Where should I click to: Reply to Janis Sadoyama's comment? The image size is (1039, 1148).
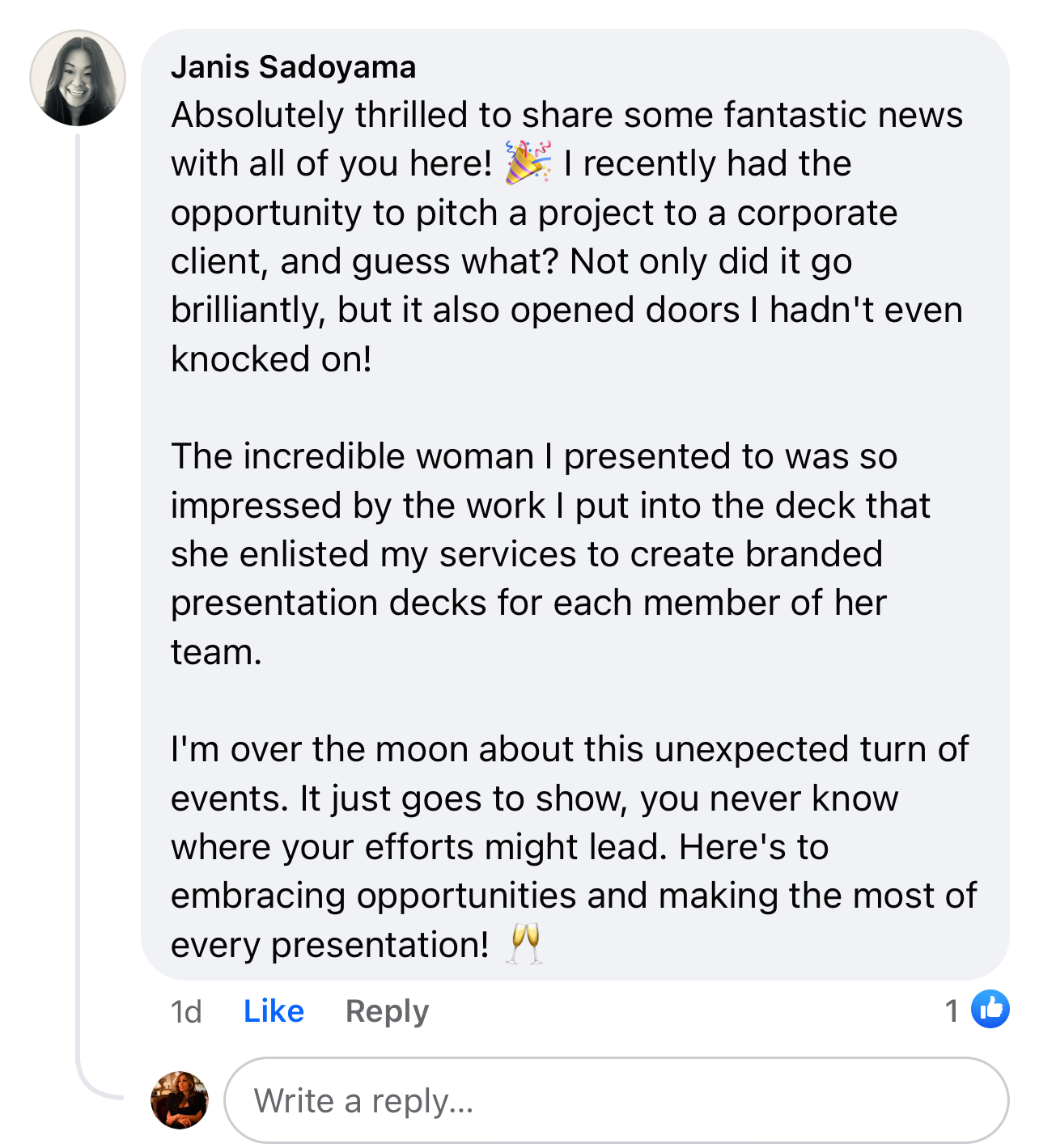[x=387, y=1011]
